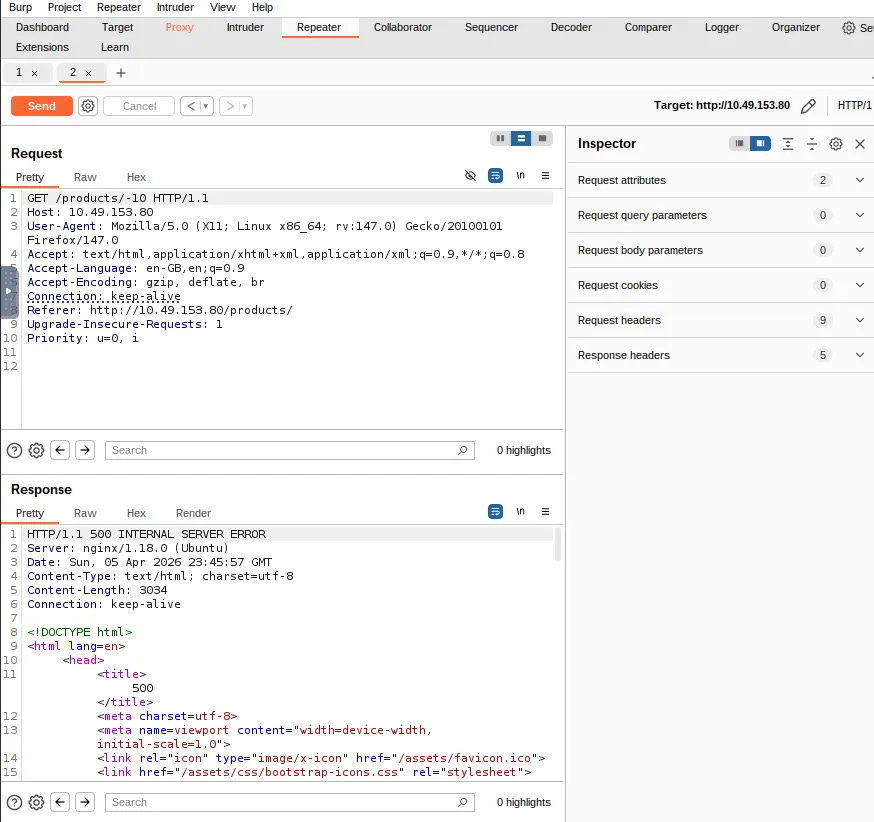Click Response search help icon
The height and width of the screenshot is (822, 874).
pyautogui.click(x=15, y=802)
